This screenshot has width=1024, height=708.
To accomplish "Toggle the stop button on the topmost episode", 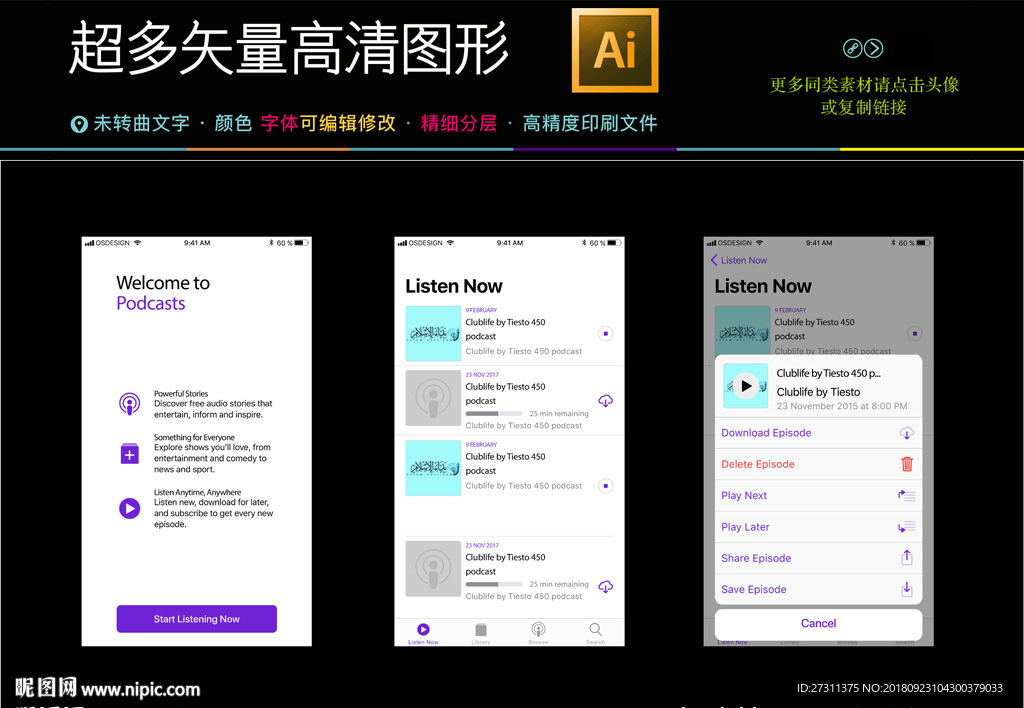I will (x=605, y=334).
